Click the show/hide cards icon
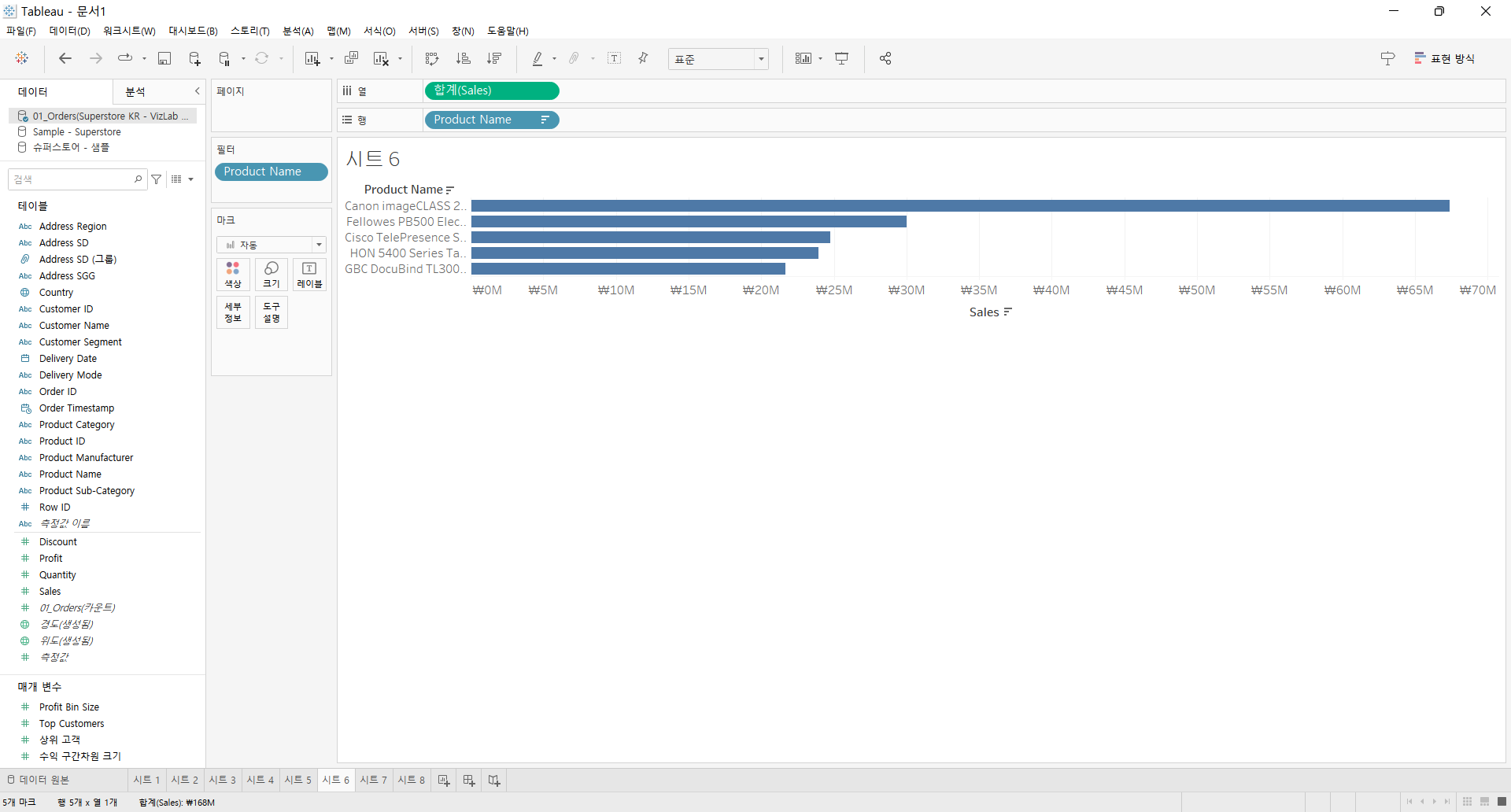 (803, 58)
